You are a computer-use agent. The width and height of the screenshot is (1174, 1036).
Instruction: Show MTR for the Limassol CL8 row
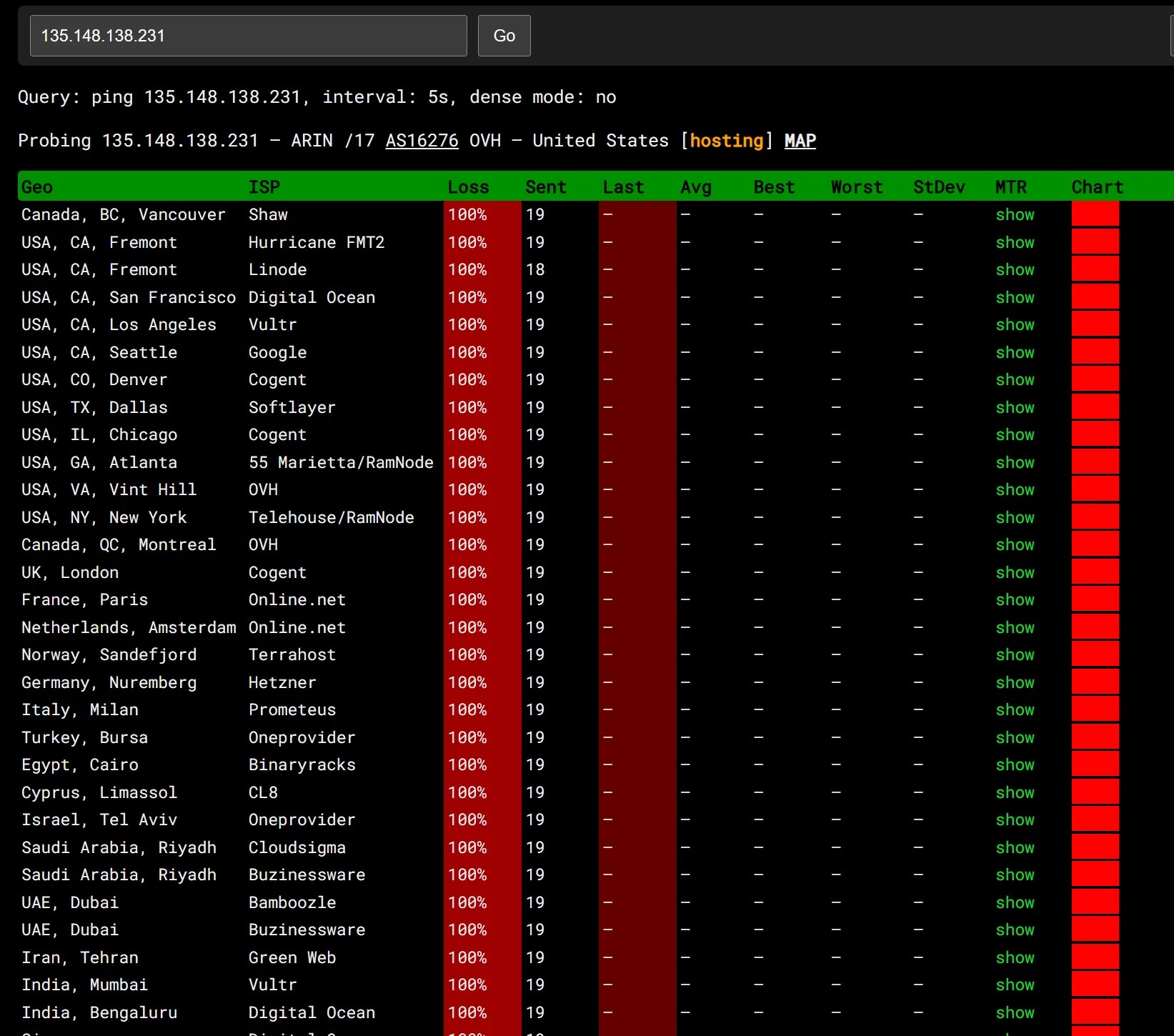point(1015,793)
